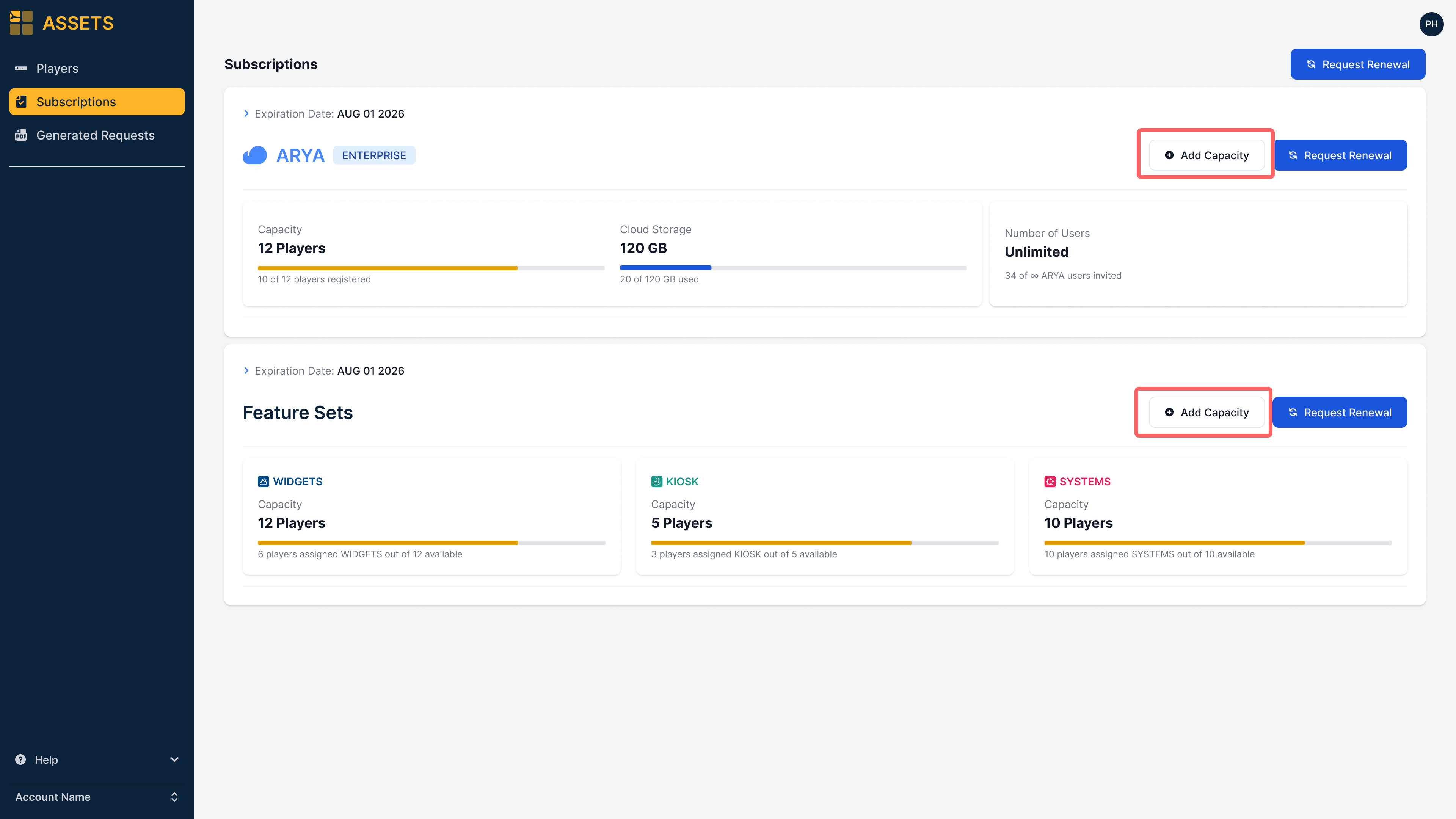The height and width of the screenshot is (819, 1456).
Task: Click the 120 GB storage value
Action: point(643,248)
